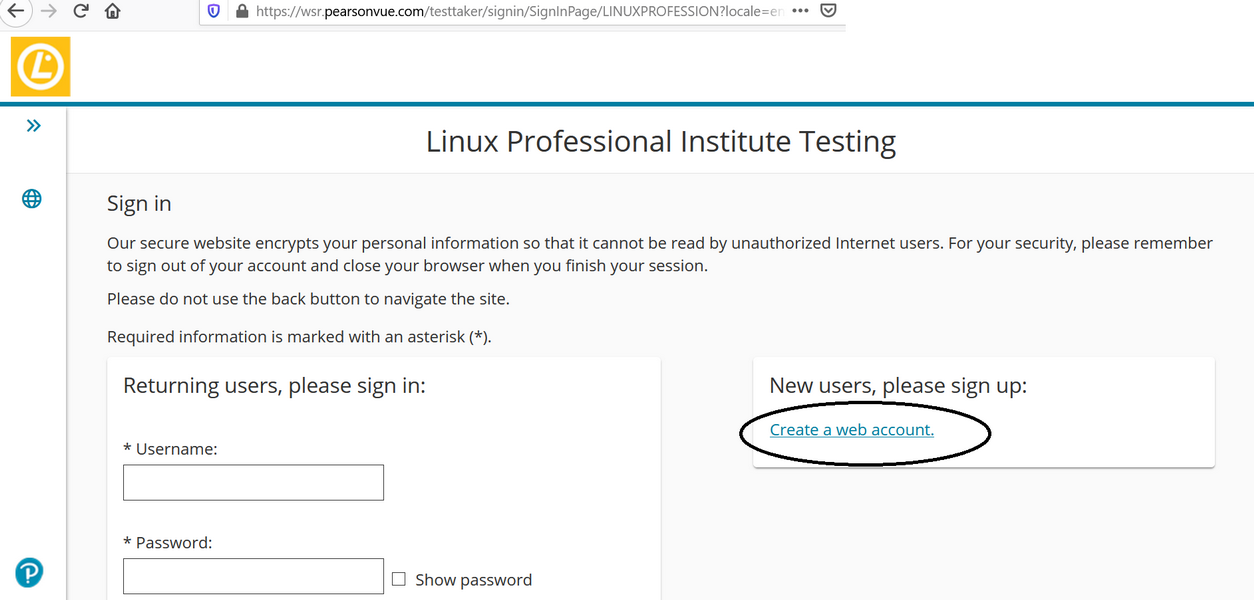Click the LPI yellow logo

click(x=40, y=66)
